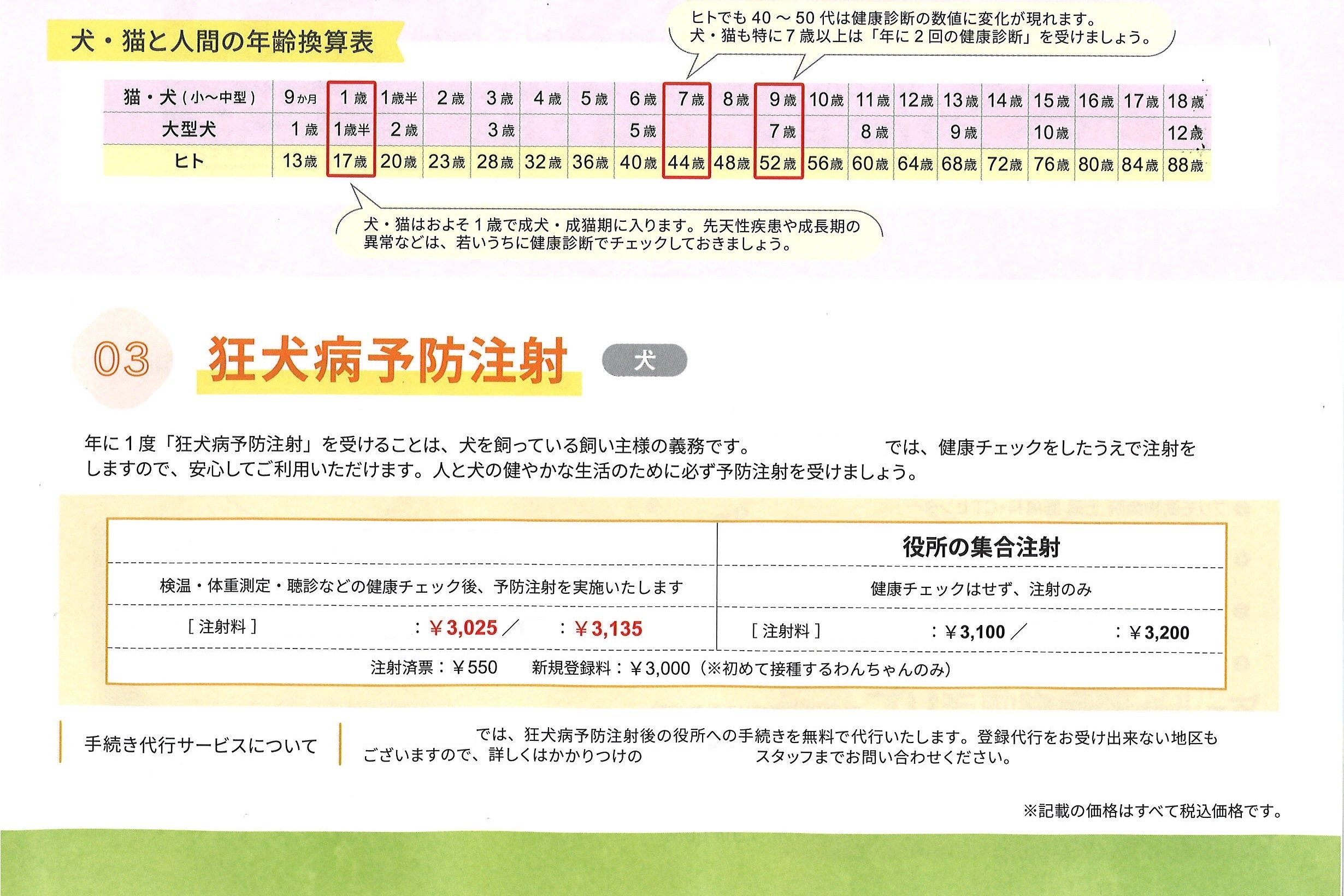Click the ¥3,200 price text

tap(1159, 633)
